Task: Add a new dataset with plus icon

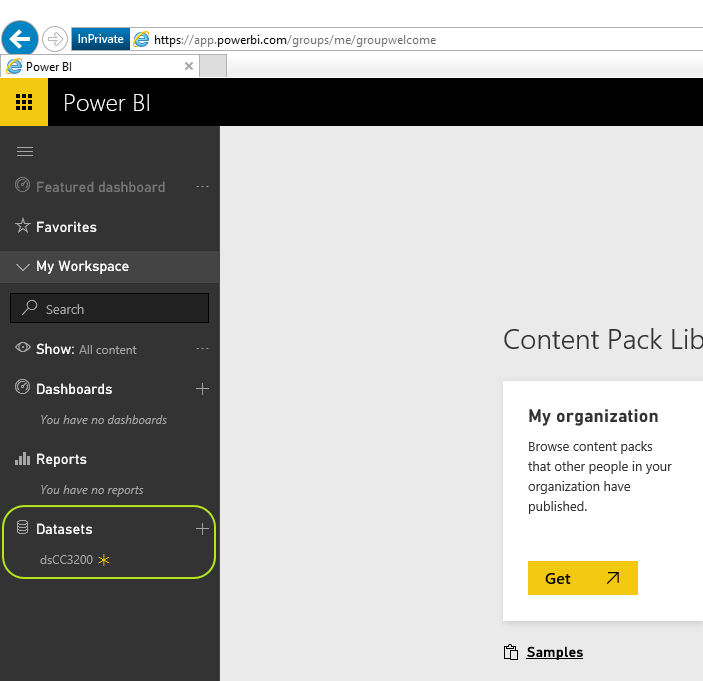Action: pyautogui.click(x=203, y=529)
